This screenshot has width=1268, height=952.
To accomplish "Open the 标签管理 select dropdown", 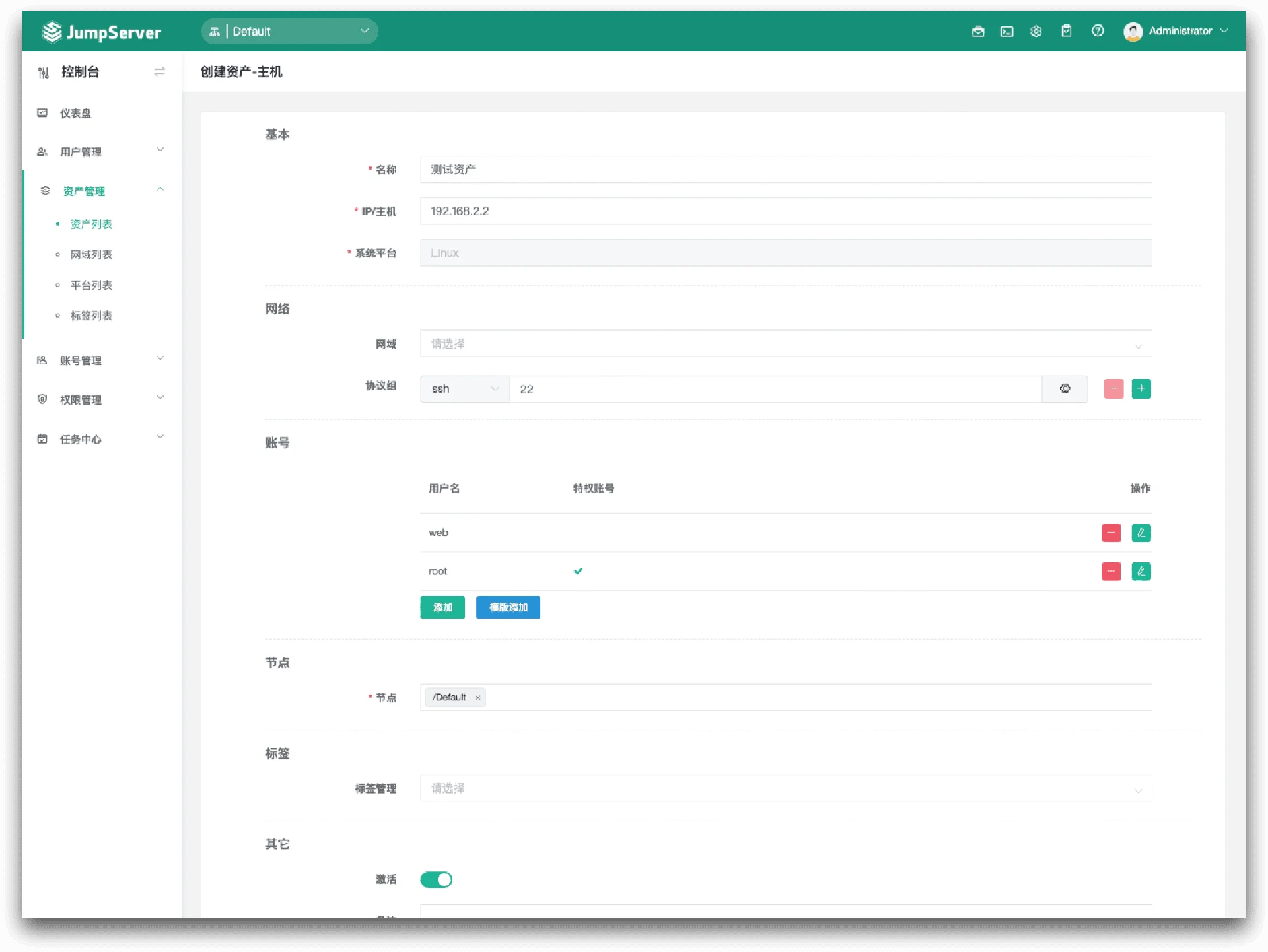I will pos(786,788).
